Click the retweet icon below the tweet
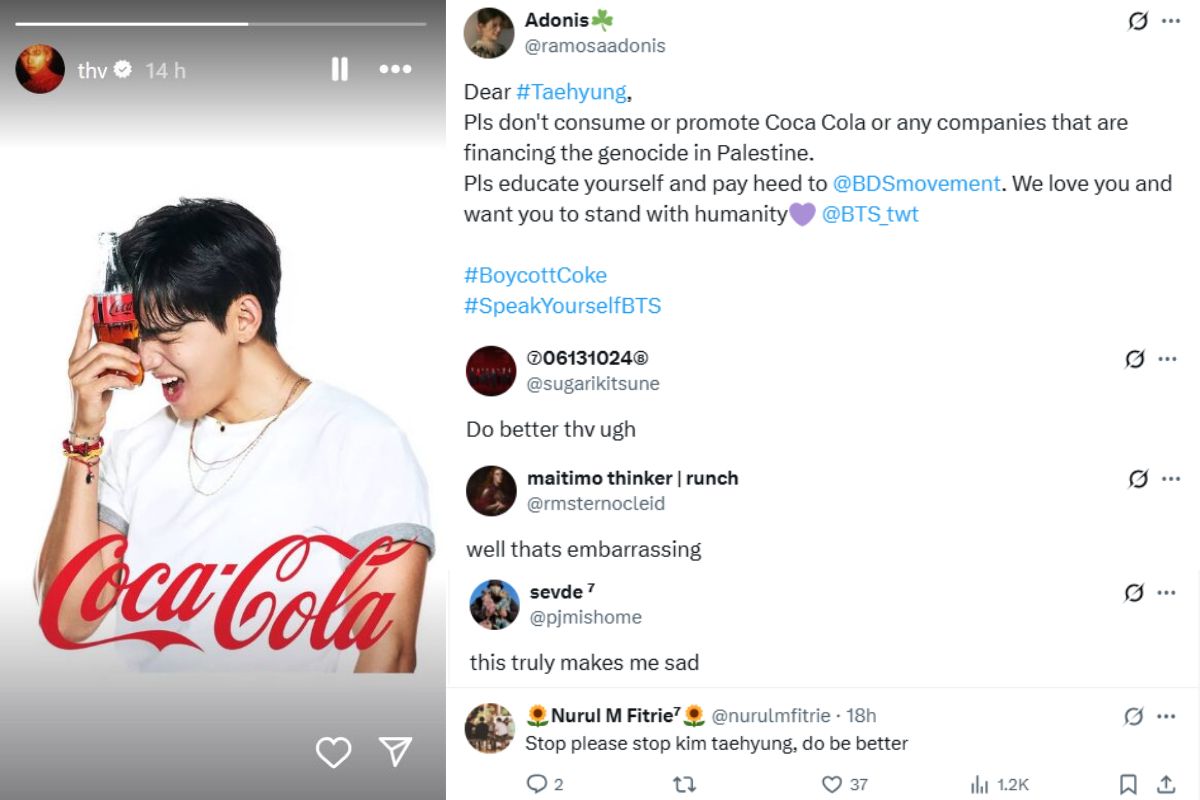The image size is (1200, 800). coord(685,784)
